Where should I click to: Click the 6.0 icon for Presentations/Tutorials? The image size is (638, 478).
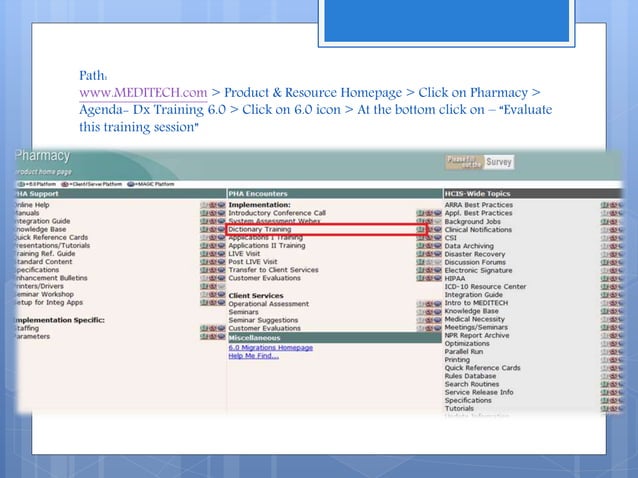(204, 246)
